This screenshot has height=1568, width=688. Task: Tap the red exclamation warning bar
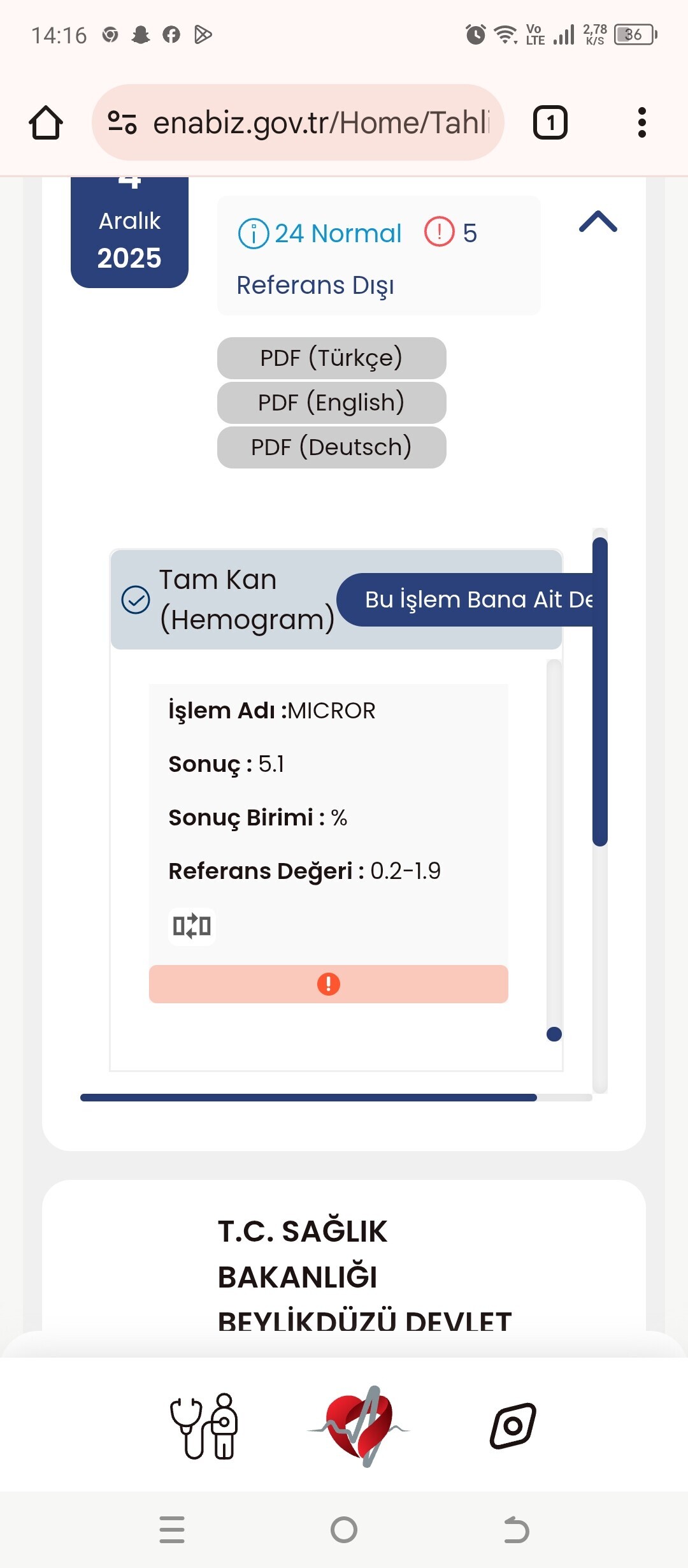(x=328, y=984)
